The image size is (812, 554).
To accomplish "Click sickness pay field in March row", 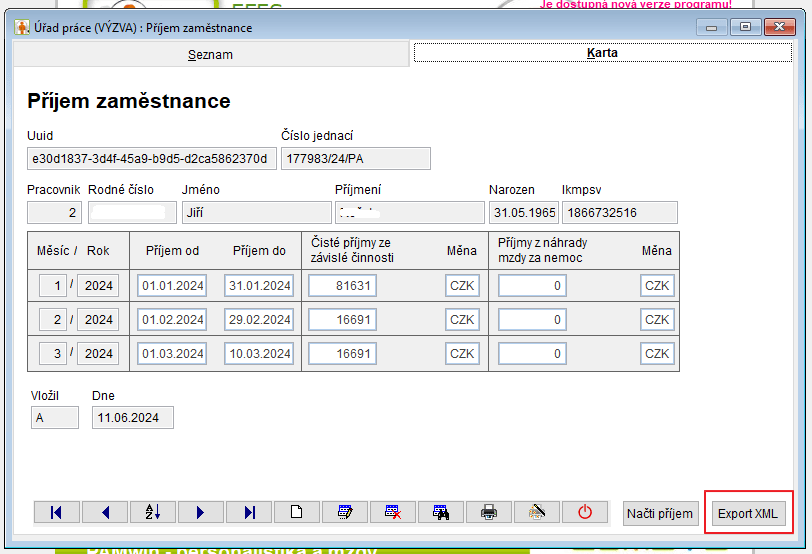I will [x=532, y=354].
